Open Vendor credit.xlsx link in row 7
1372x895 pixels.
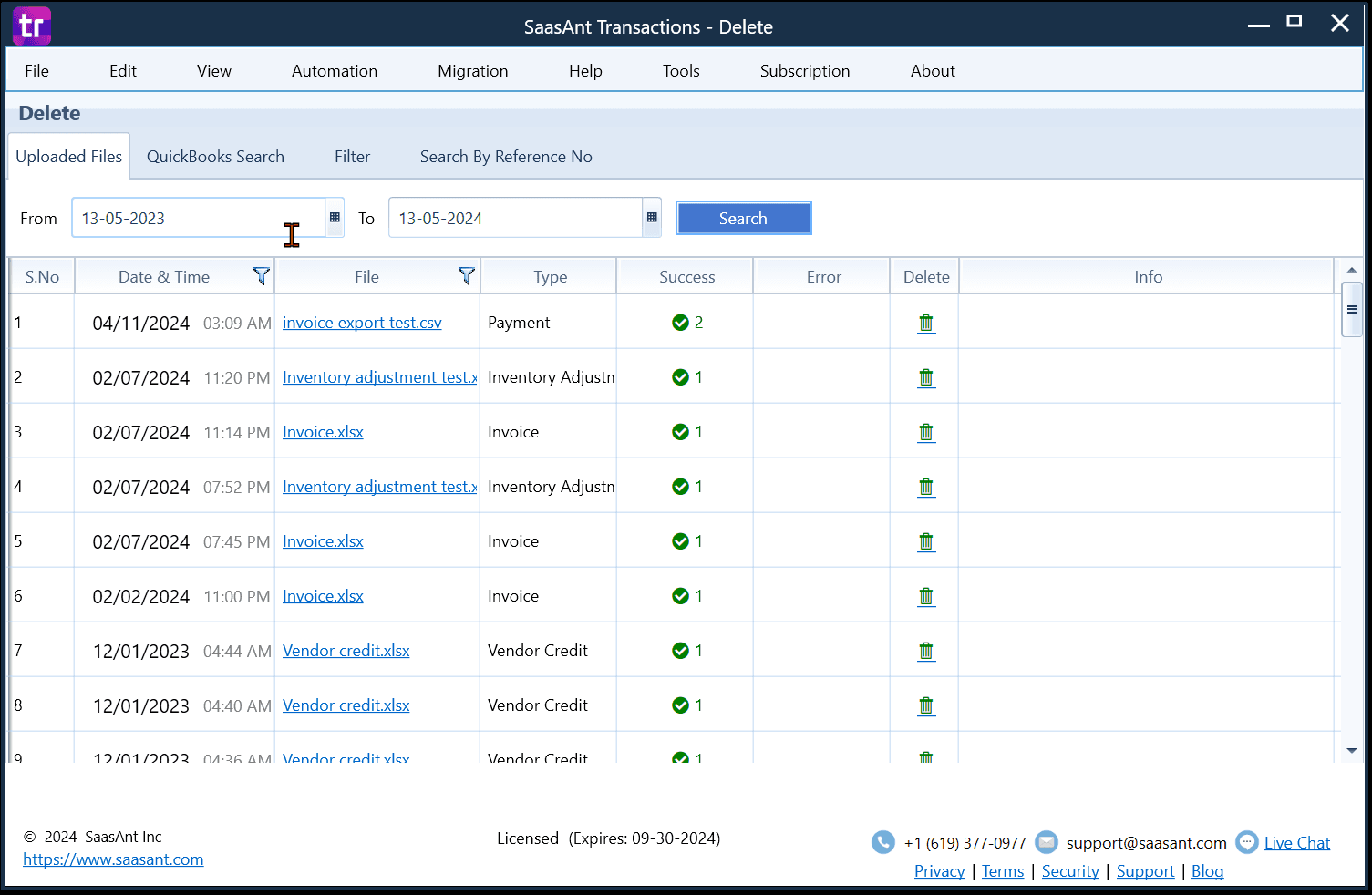pyautogui.click(x=346, y=651)
